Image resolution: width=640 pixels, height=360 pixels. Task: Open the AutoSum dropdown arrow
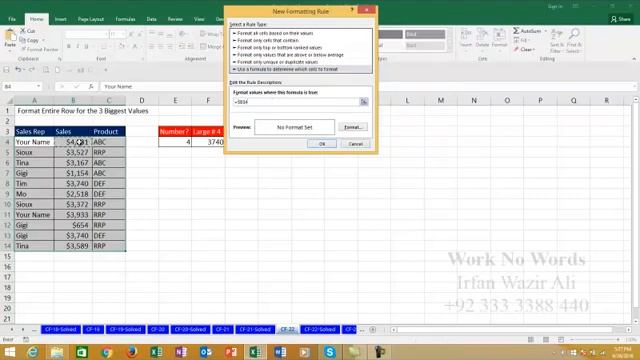click(x=545, y=31)
